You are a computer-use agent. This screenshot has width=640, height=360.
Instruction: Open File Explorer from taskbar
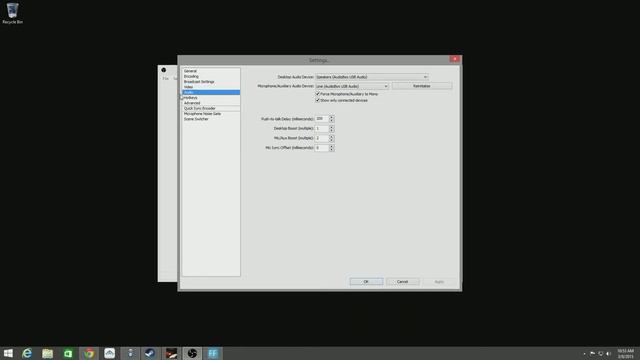[x=48, y=353]
